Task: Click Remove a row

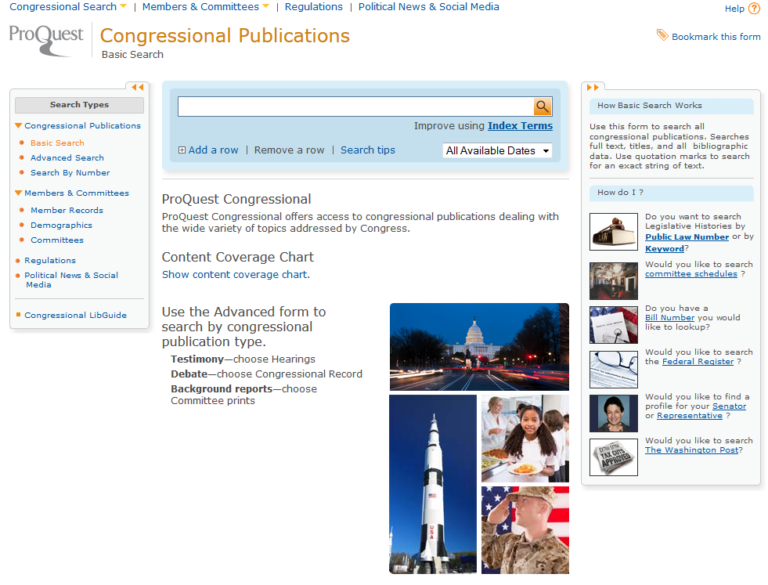Action: point(289,150)
